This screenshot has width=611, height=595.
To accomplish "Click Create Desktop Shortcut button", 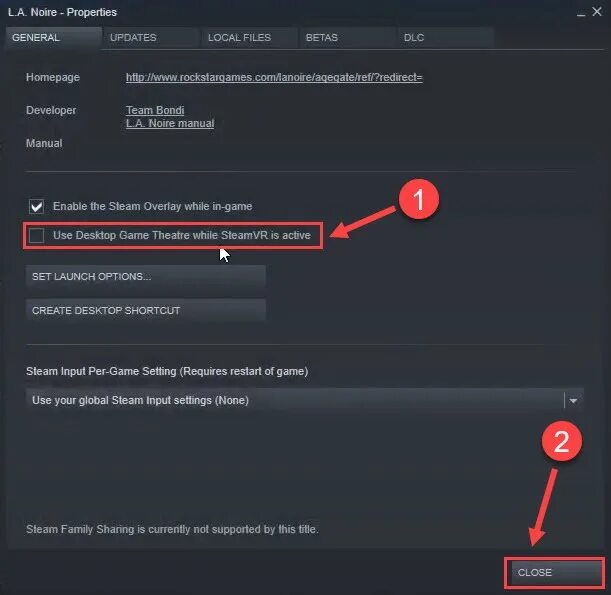I will click(146, 311).
